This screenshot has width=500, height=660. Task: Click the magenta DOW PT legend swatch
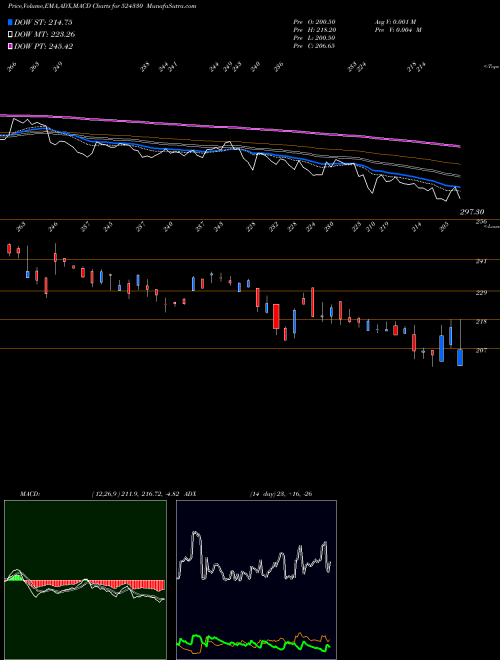coord(11,47)
